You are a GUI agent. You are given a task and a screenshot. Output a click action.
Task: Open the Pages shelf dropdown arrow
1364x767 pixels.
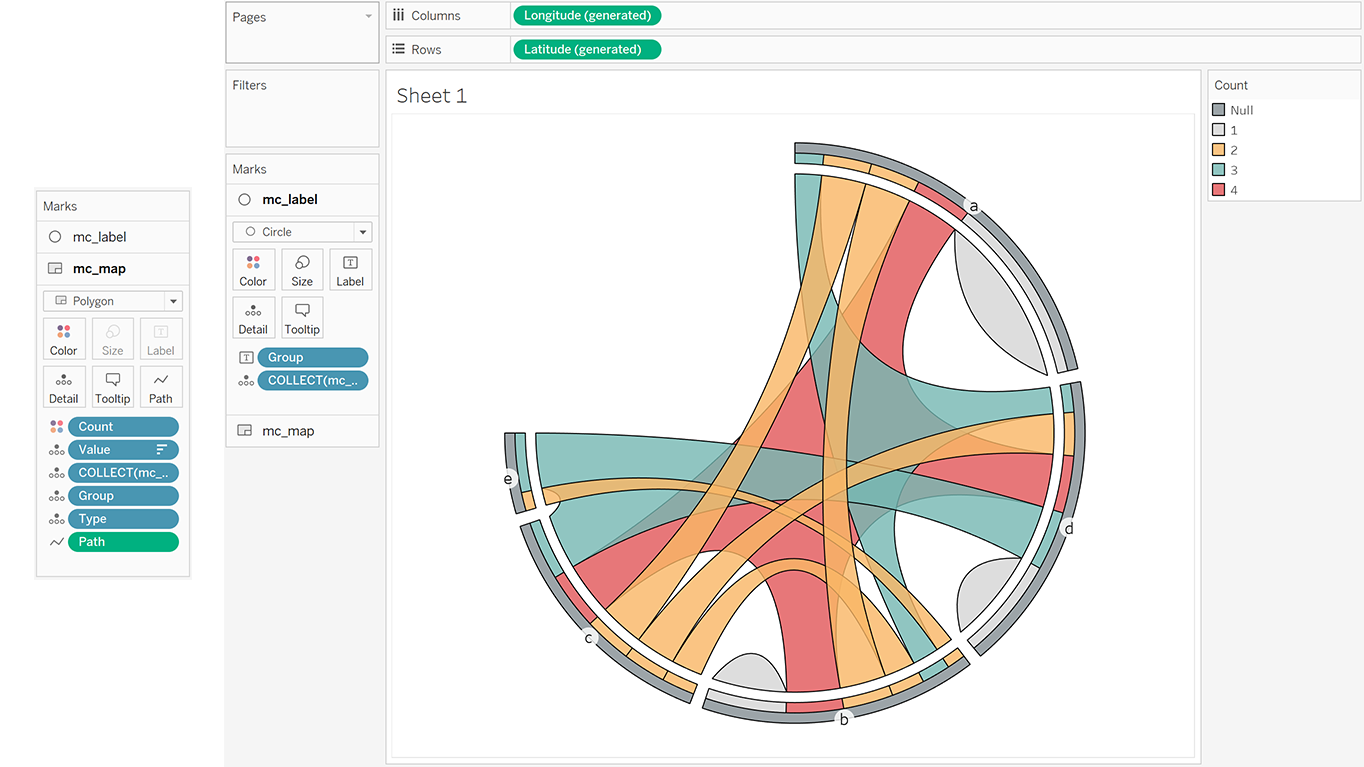pyautogui.click(x=368, y=17)
